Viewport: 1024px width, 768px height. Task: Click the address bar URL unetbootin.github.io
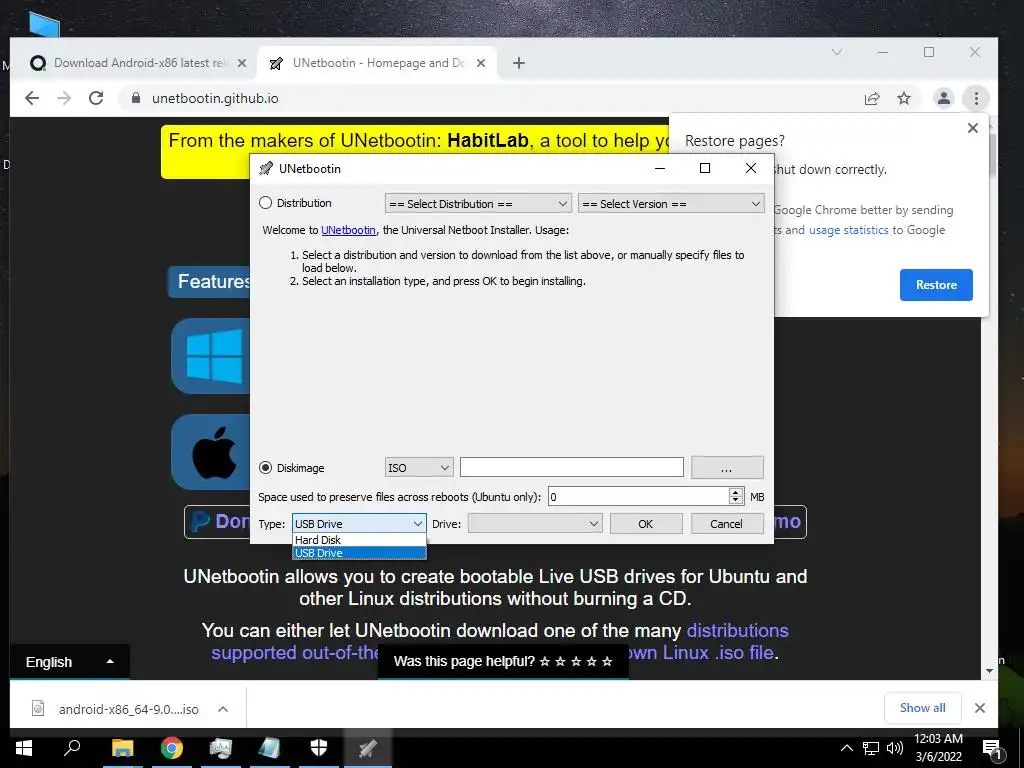pos(215,99)
